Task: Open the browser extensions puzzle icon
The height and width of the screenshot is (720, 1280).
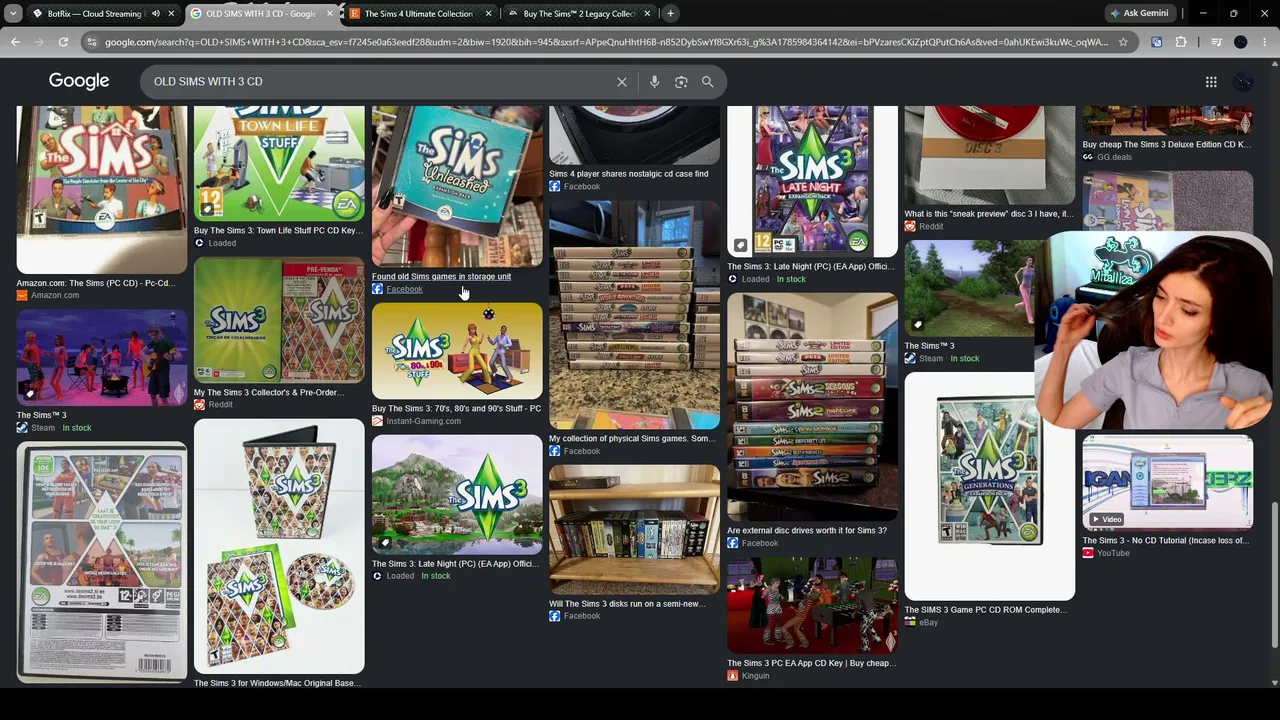Action: click(x=1181, y=42)
